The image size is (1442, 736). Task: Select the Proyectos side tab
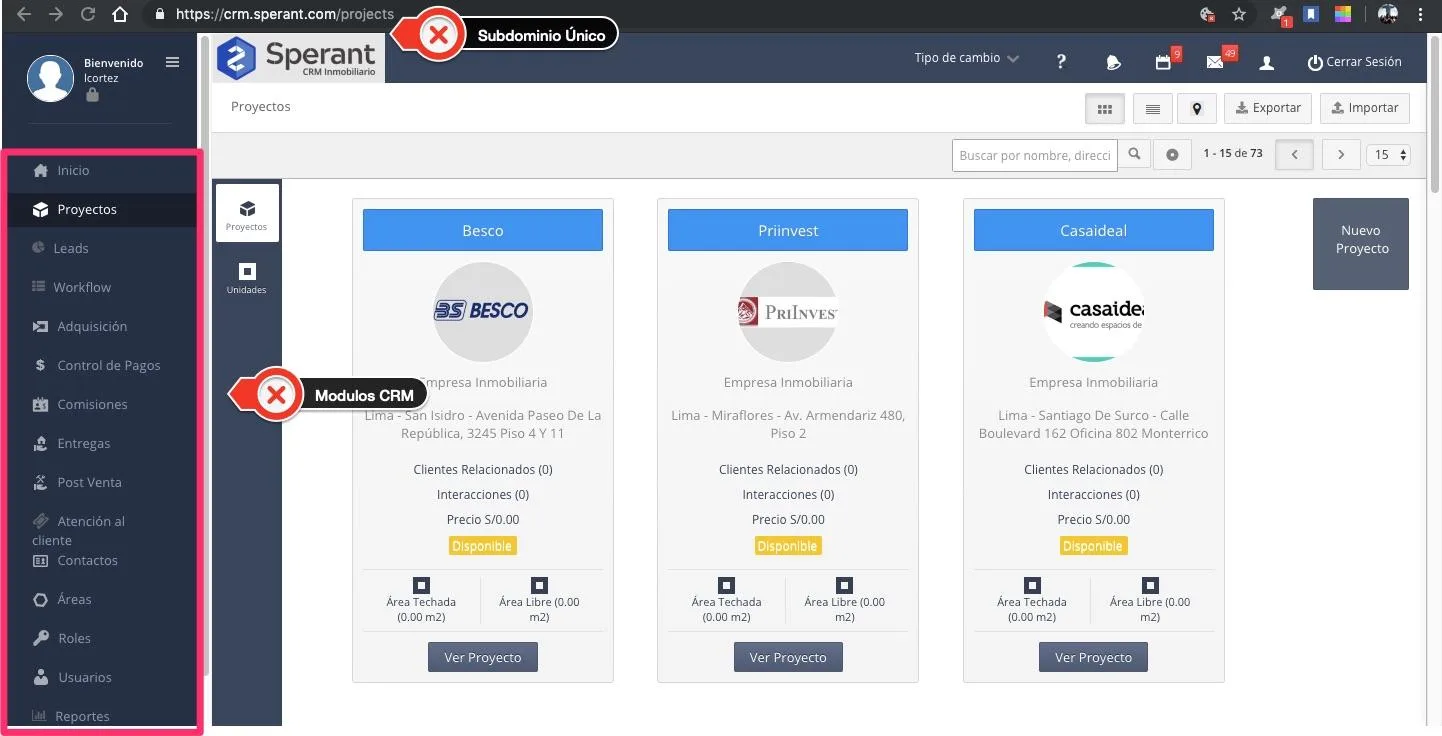pyautogui.click(x=247, y=213)
